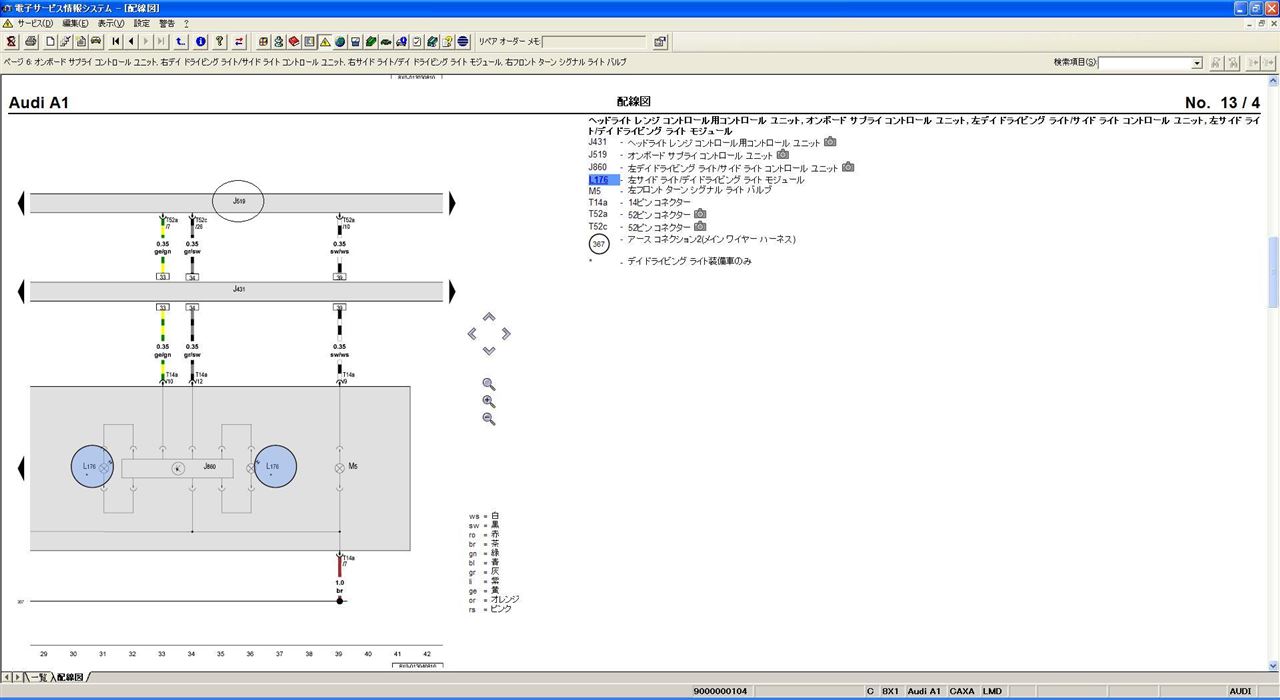Viewport: 1280px width, 700px height.
Task: Click the left continuation arrow beside J519 bar
Action: pyautogui.click(x=21, y=203)
